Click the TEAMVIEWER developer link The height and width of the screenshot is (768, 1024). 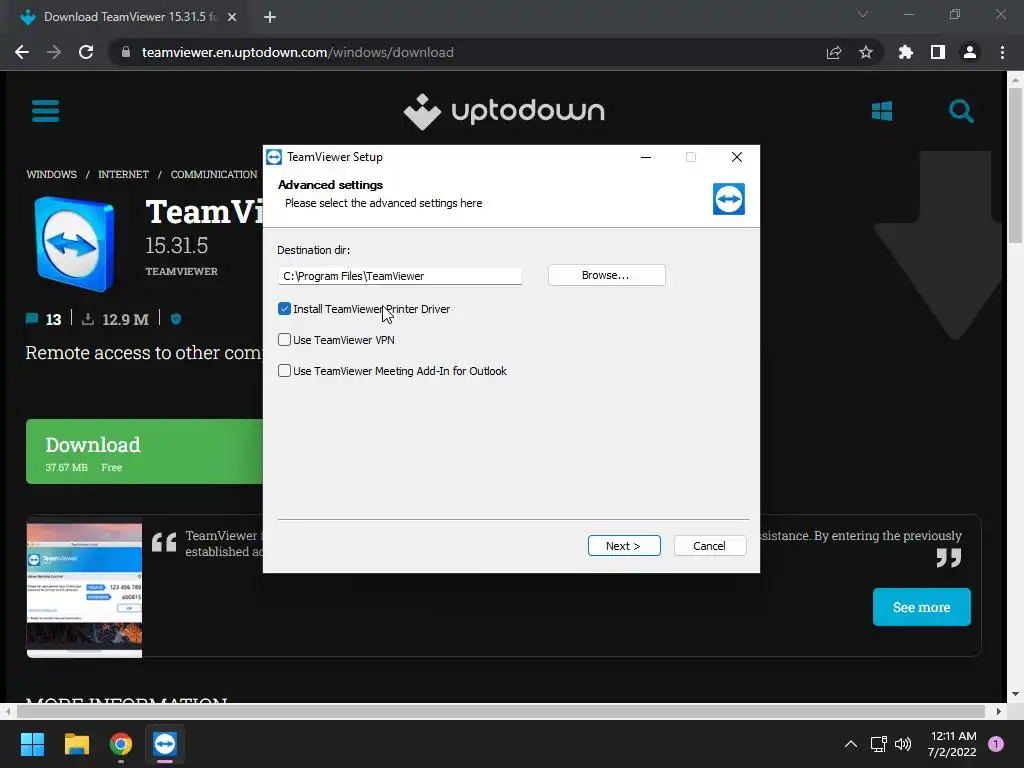[182, 272]
